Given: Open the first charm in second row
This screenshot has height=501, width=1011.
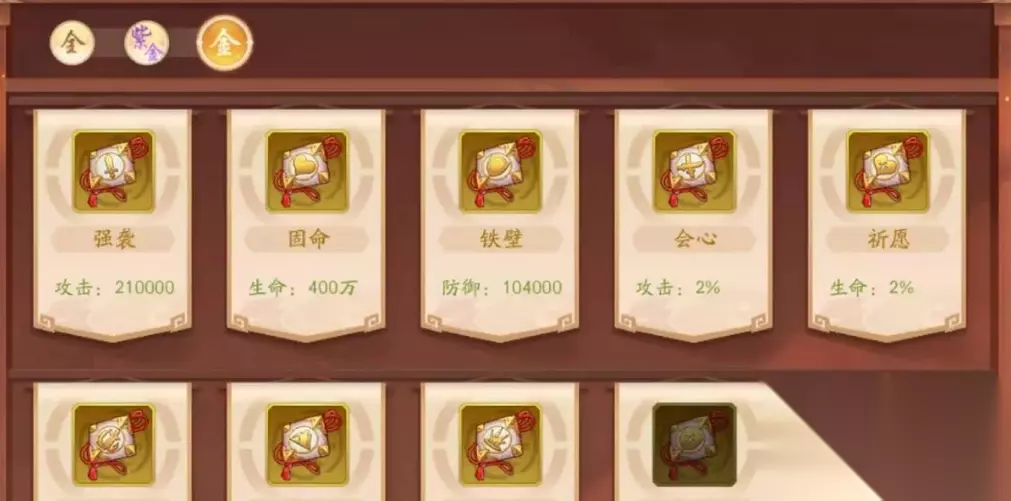Looking at the screenshot, I should 113,445.
